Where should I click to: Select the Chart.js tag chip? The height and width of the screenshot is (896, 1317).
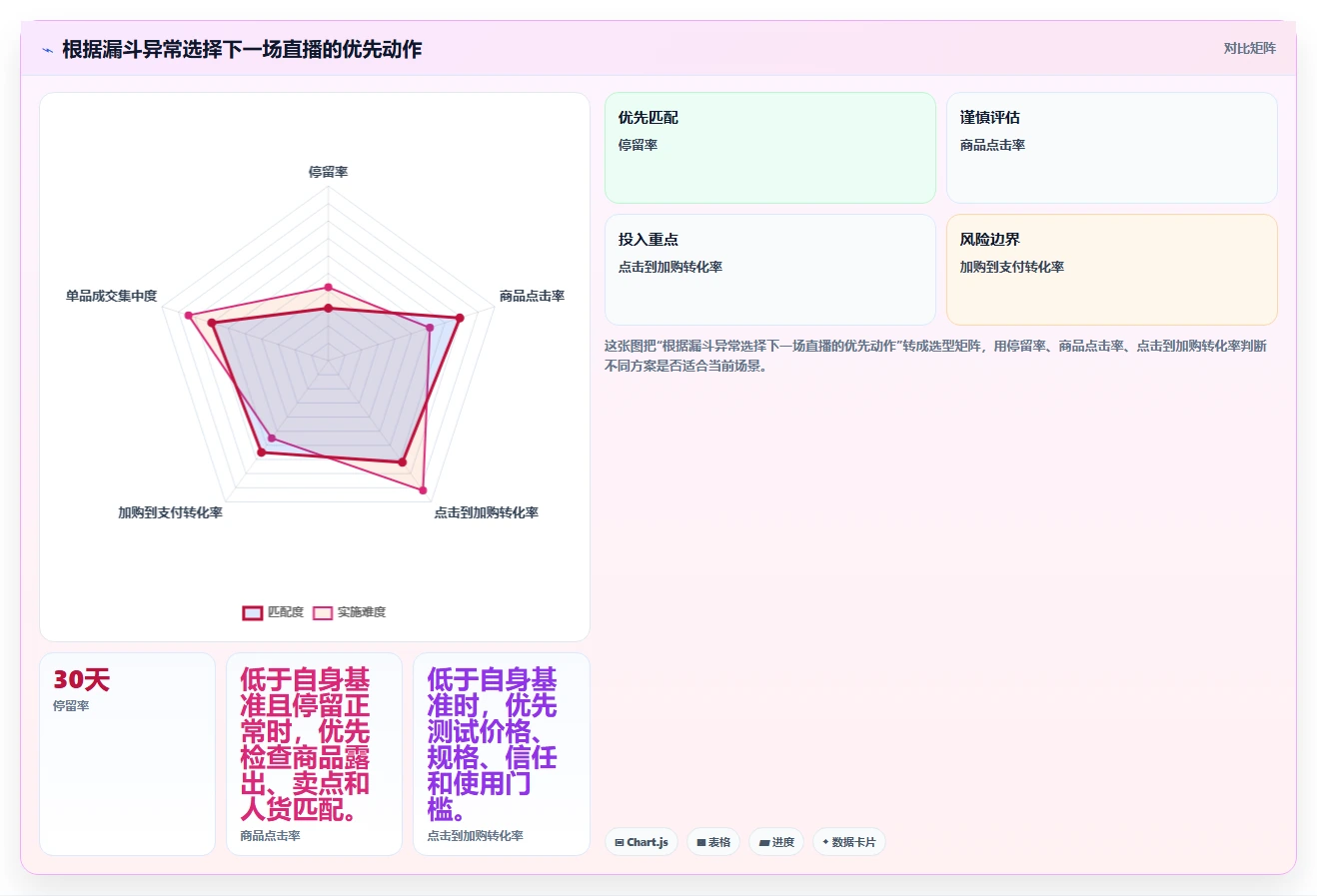click(x=642, y=842)
